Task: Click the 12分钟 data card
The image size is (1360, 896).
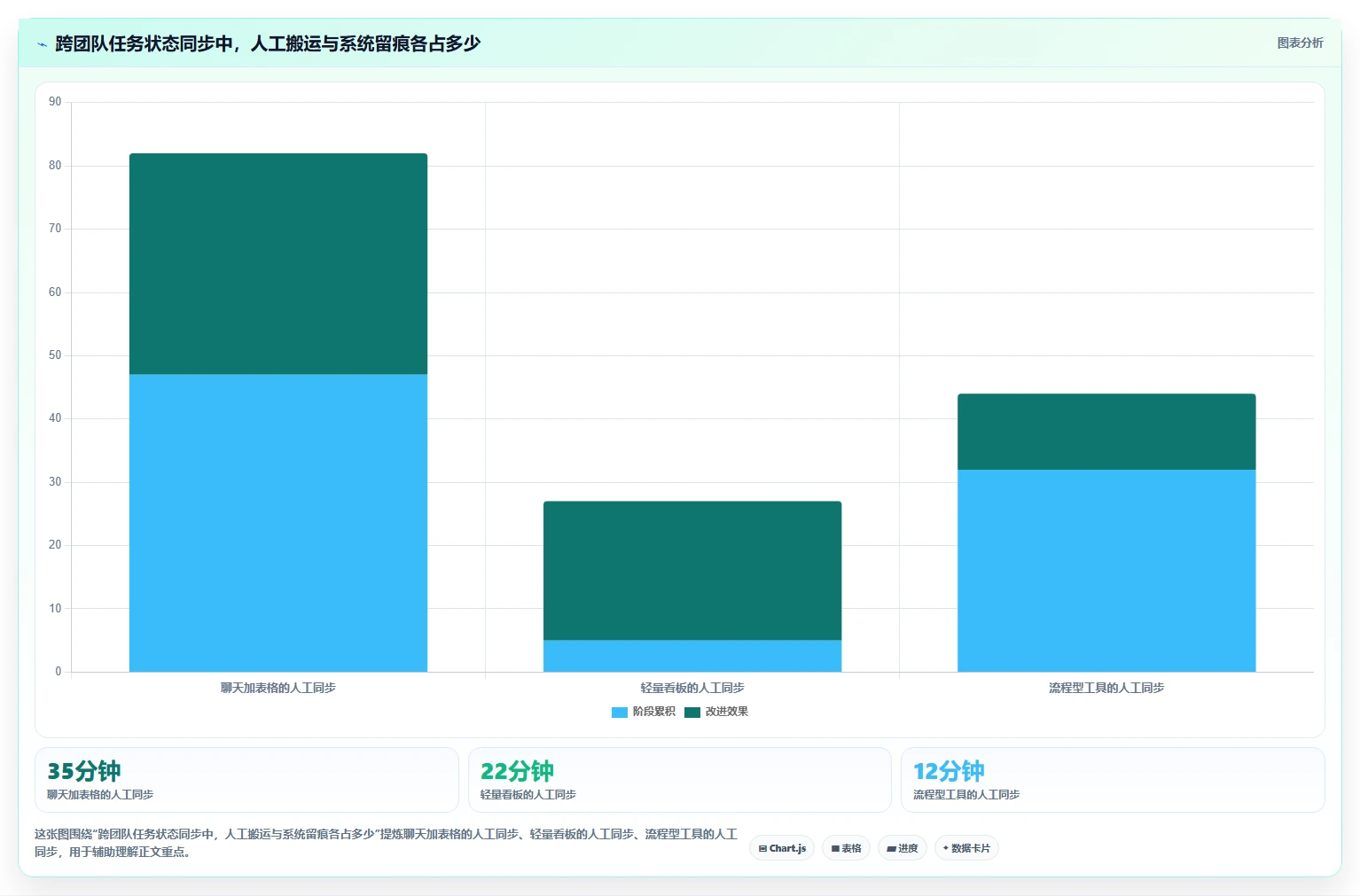Action: 1113,780
